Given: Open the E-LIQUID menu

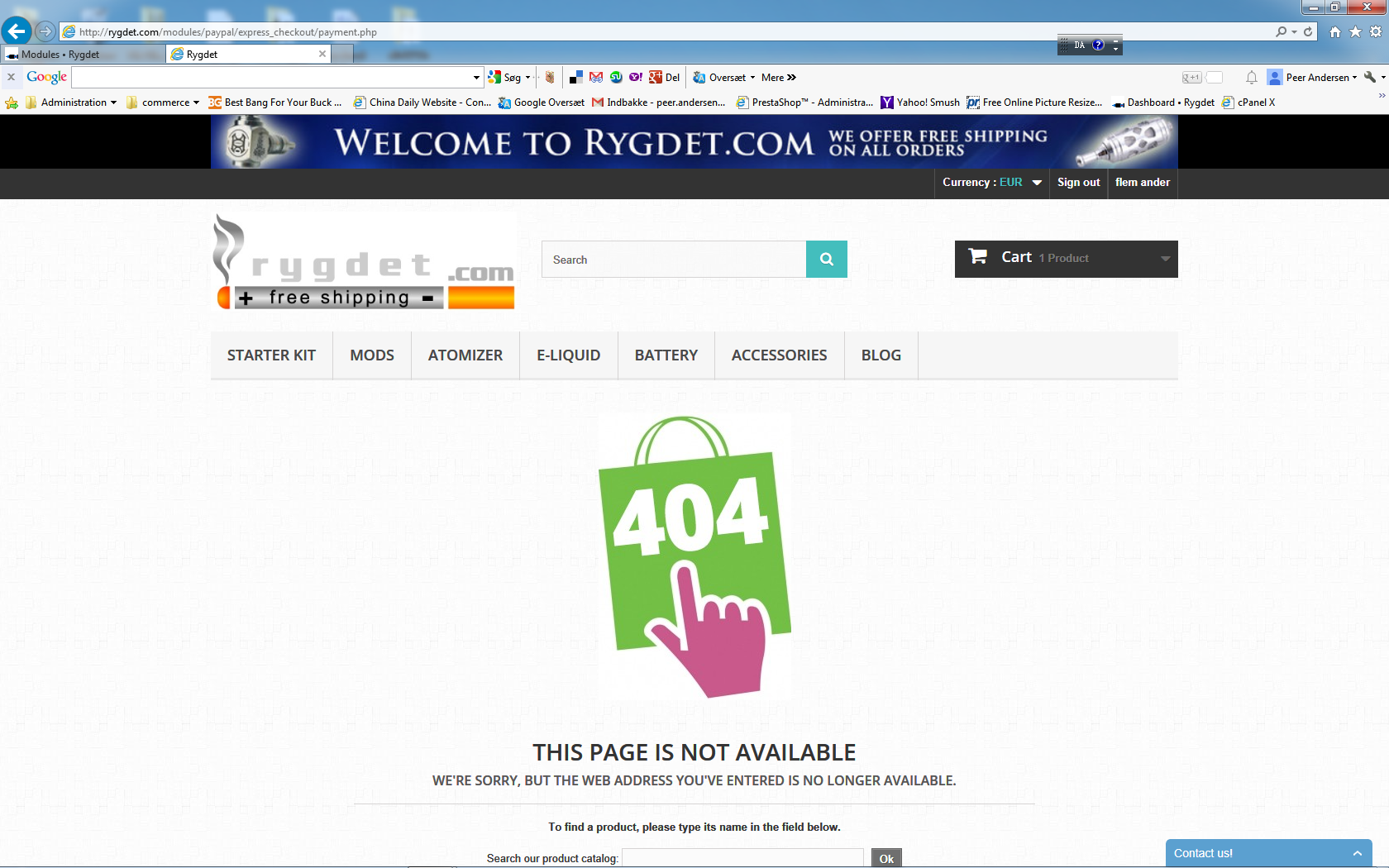Looking at the screenshot, I should coord(569,355).
